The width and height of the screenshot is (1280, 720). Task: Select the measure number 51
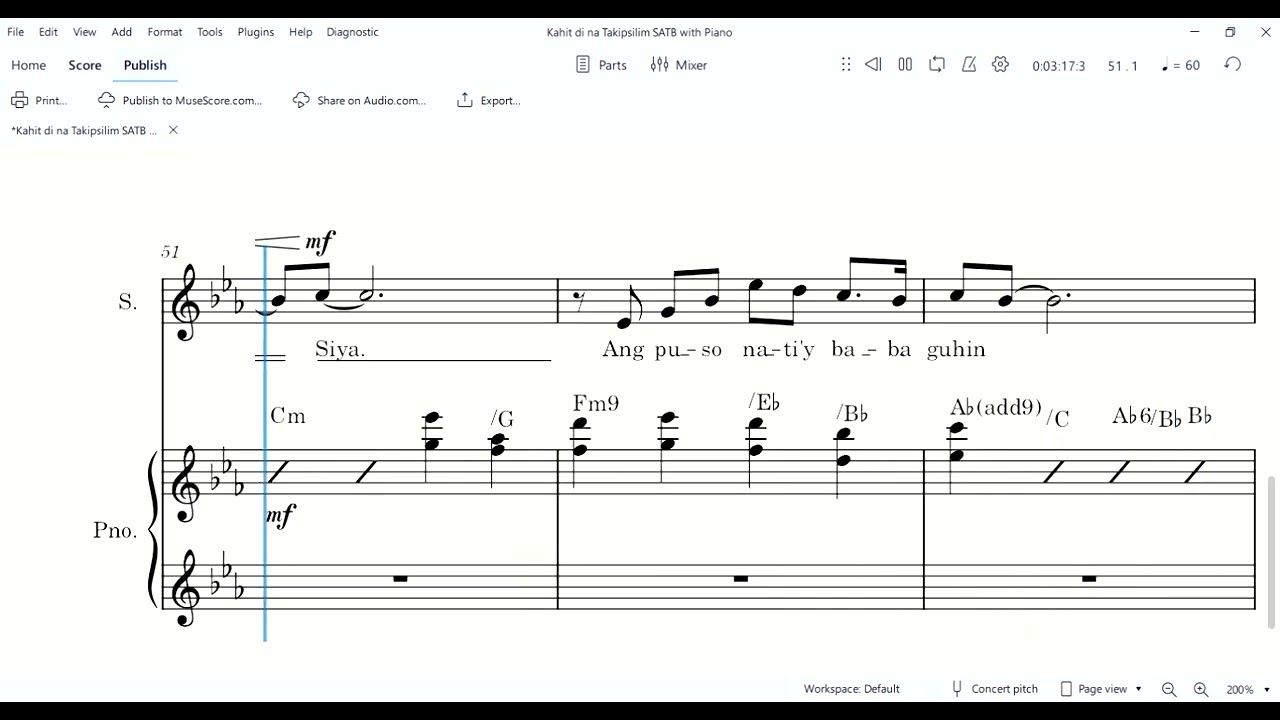(x=170, y=252)
